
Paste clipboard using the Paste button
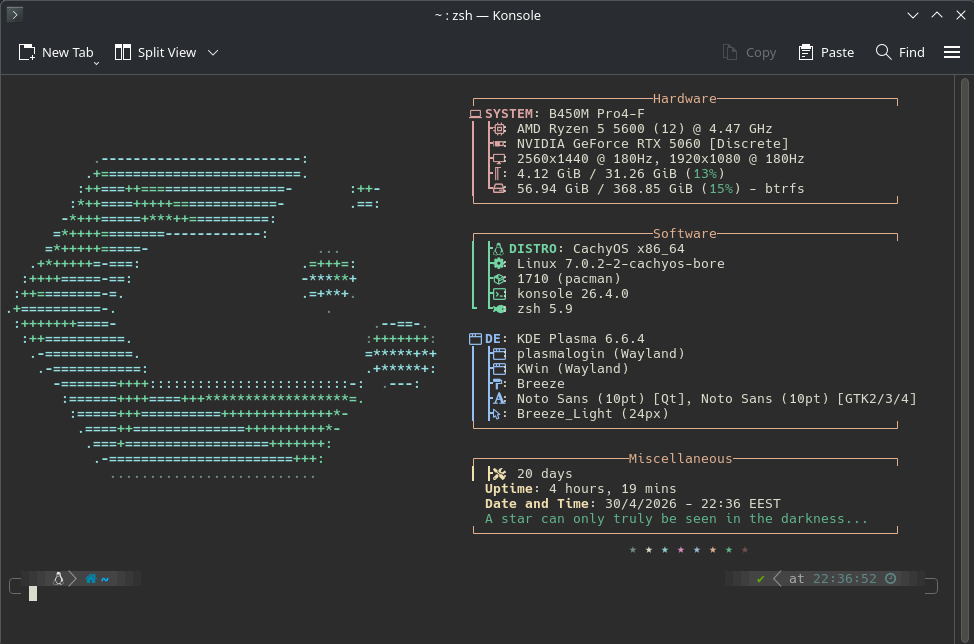(826, 53)
